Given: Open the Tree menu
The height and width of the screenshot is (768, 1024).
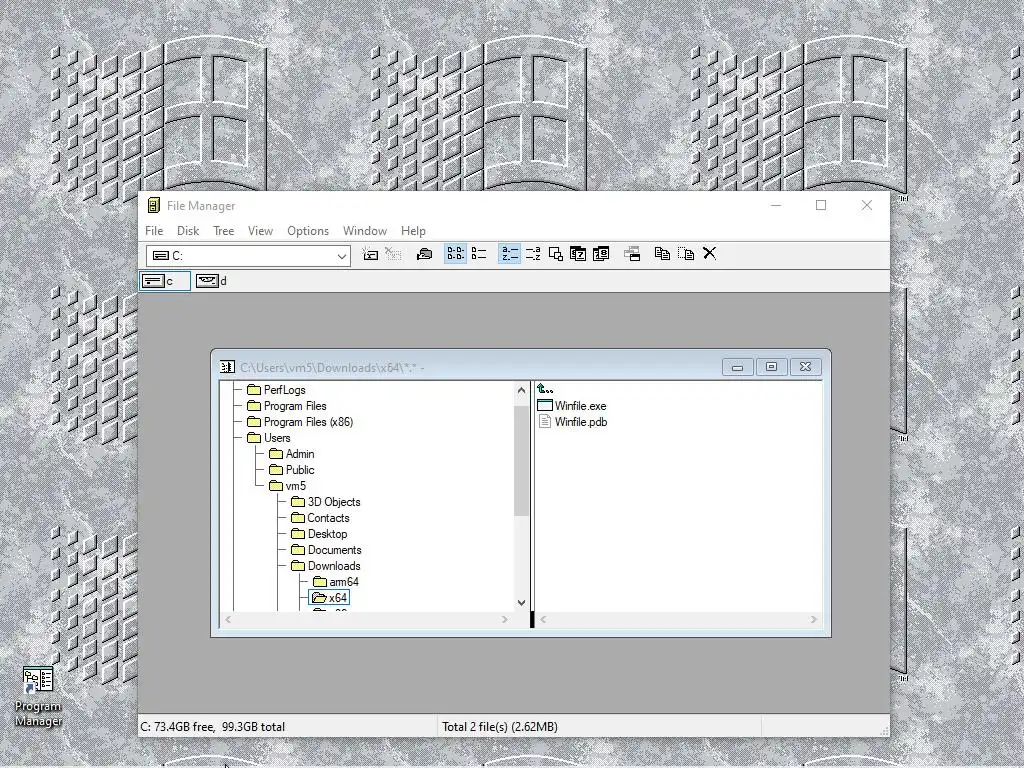Looking at the screenshot, I should click(223, 231).
